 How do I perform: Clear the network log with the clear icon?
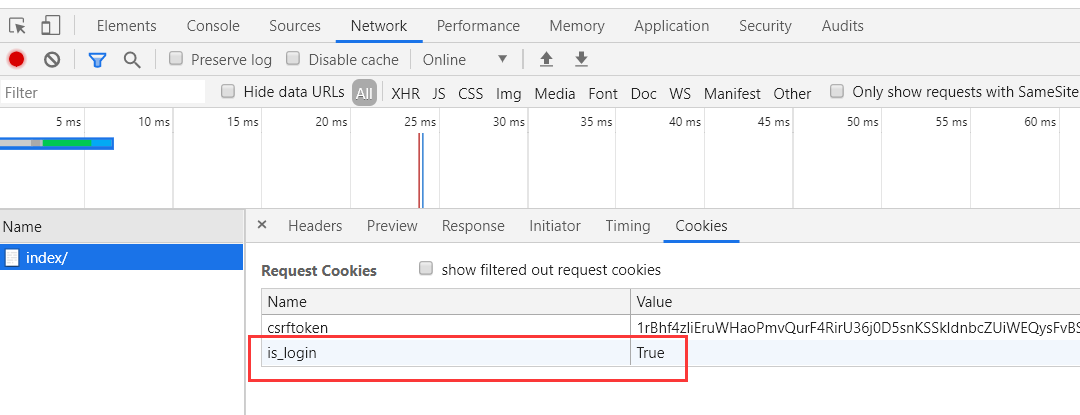point(52,60)
